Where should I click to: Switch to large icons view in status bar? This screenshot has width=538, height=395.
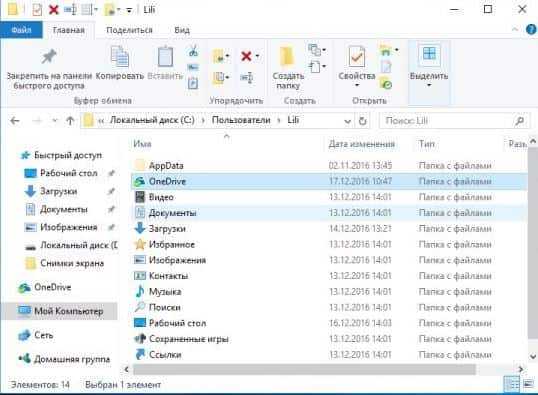click(x=529, y=384)
